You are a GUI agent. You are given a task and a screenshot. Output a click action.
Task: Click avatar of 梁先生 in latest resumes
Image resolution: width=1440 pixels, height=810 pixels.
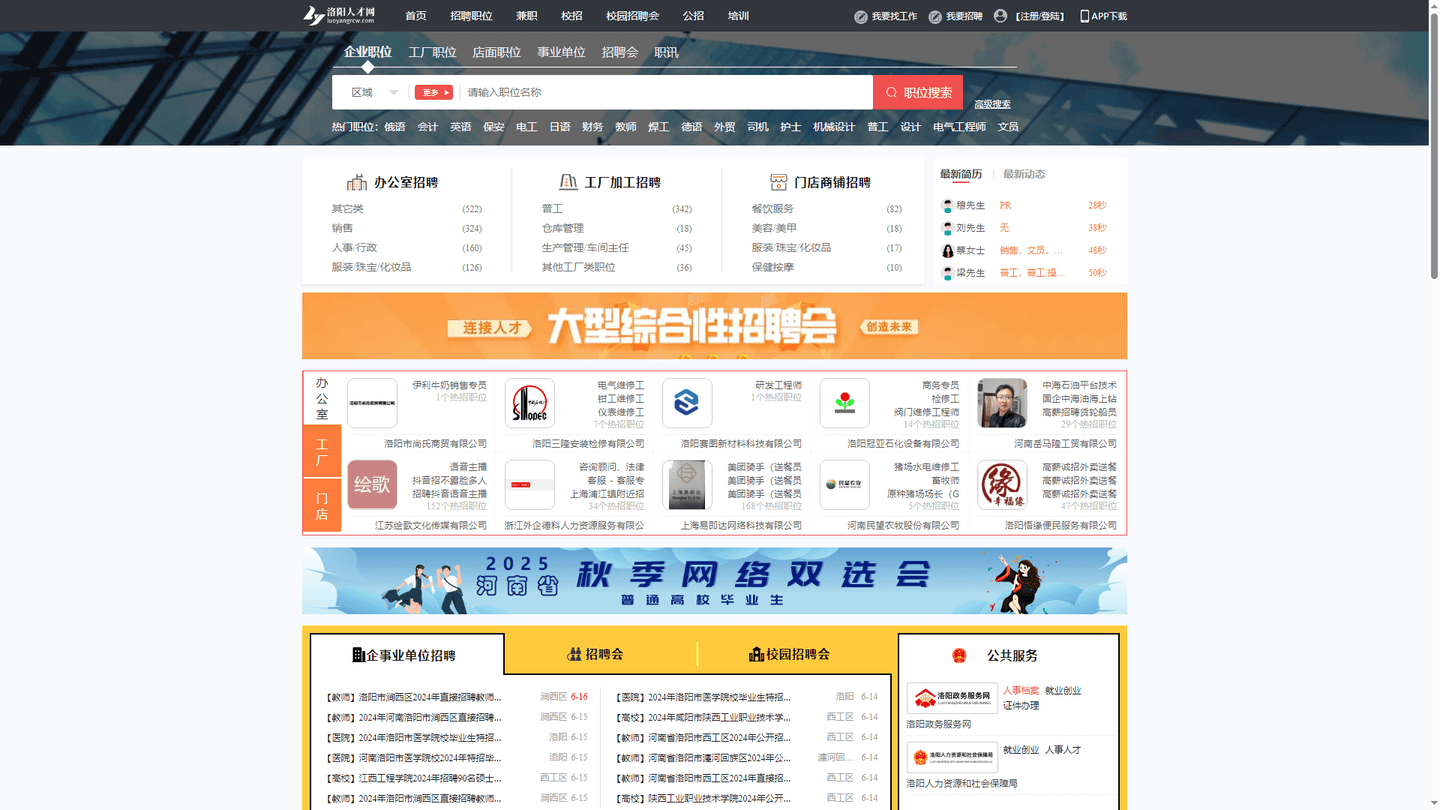[x=948, y=273]
